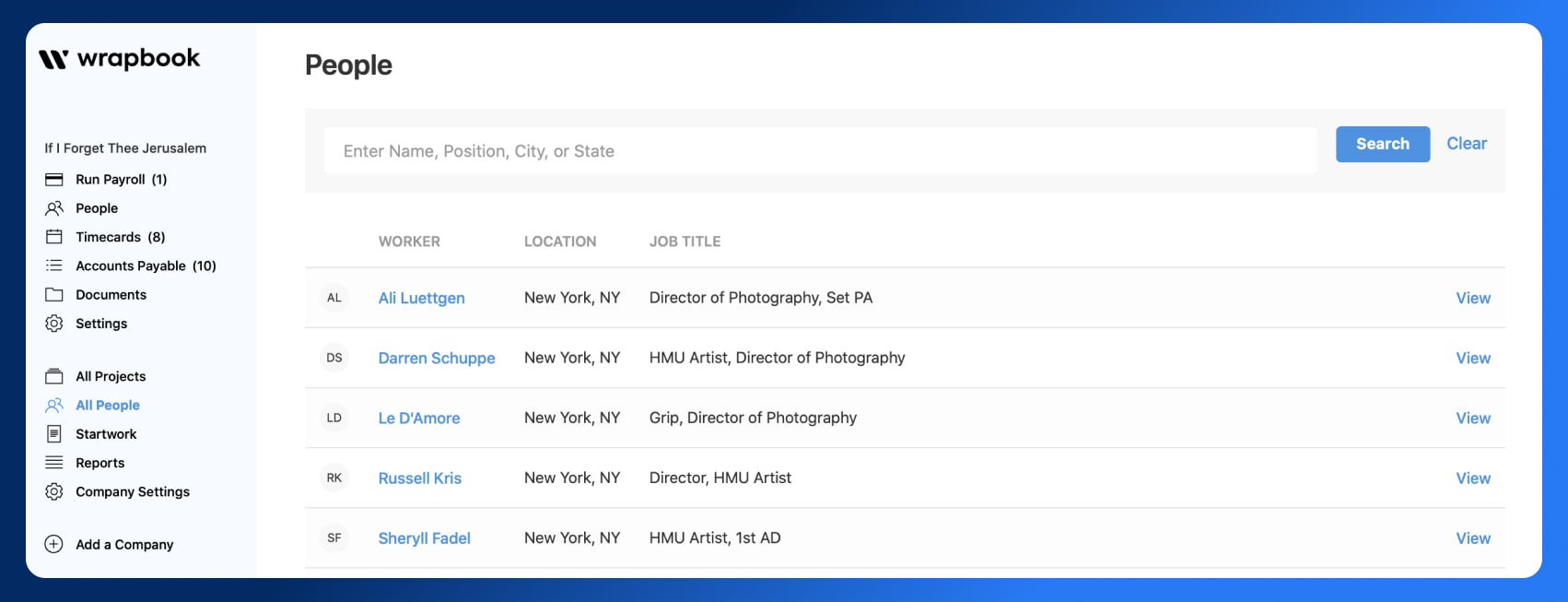Click View for Darren Schuppe

tap(1472, 359)
